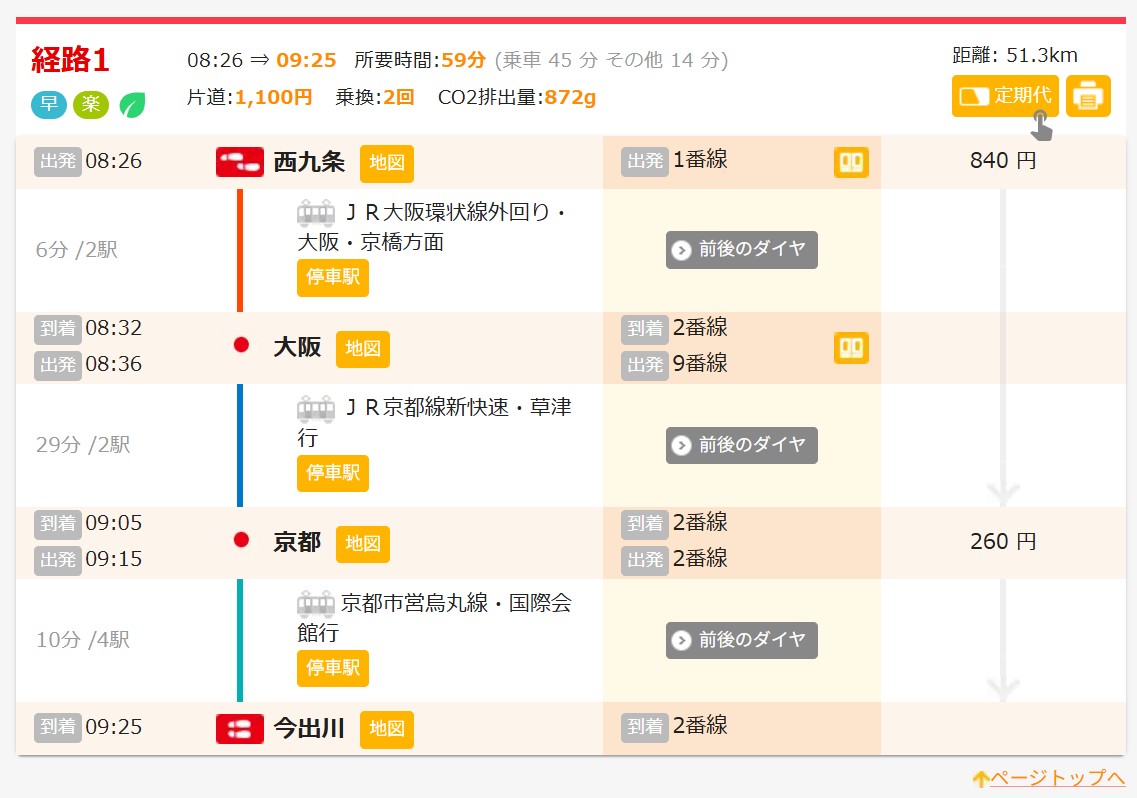Click the blue 早 fastest badge
This screenshot has height=798, width=1137.
48,105
